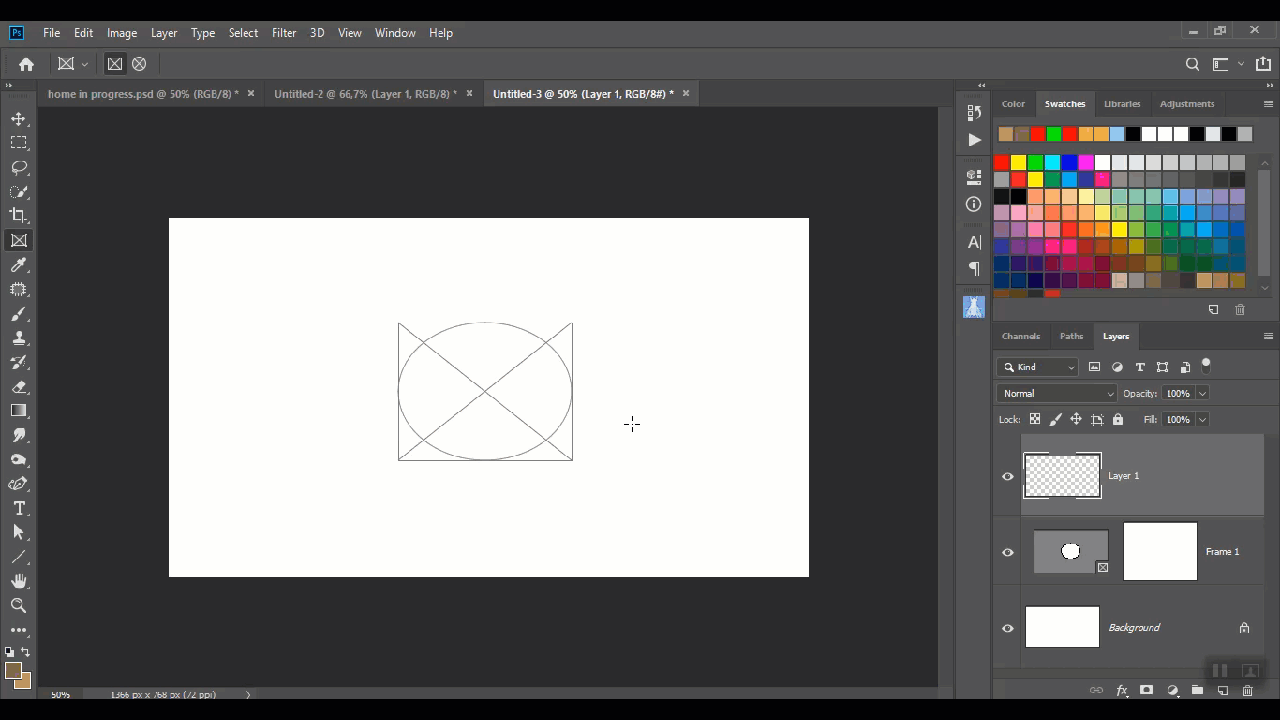1280x720 pixels.
Task: Select the Crop tool
Action: coord(19,215)
